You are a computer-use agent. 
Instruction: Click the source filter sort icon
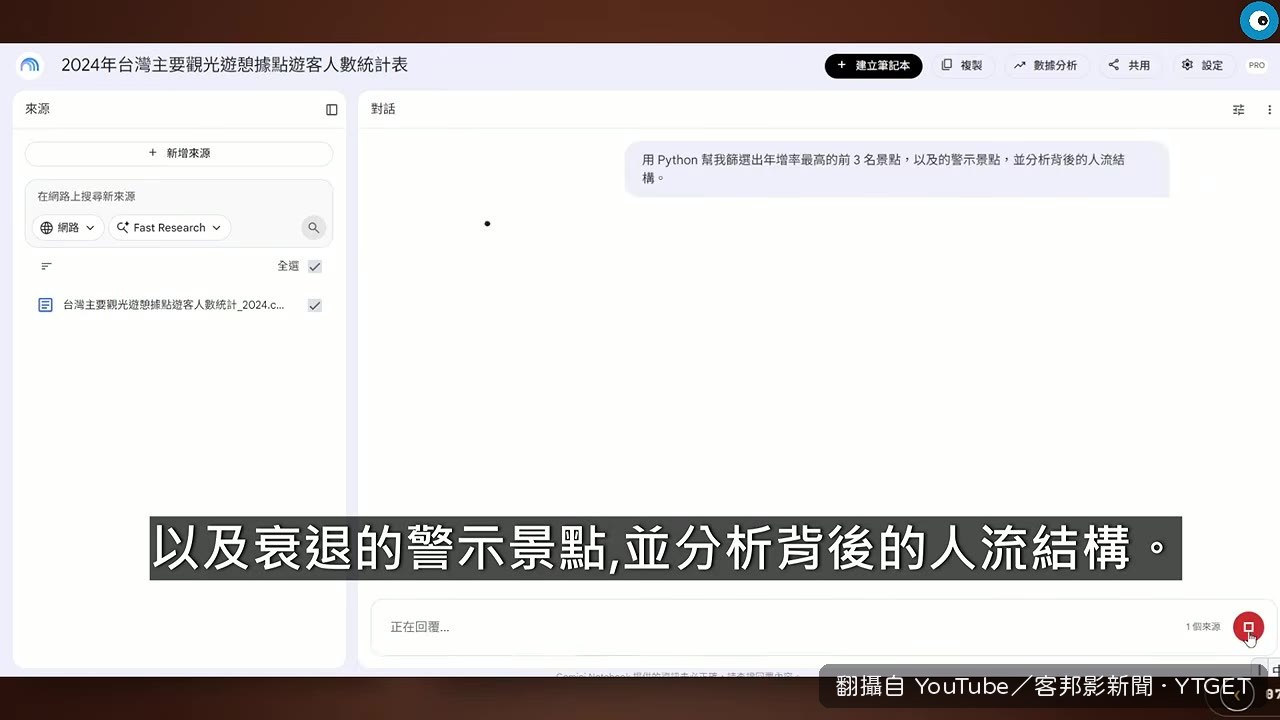[46, 266]
